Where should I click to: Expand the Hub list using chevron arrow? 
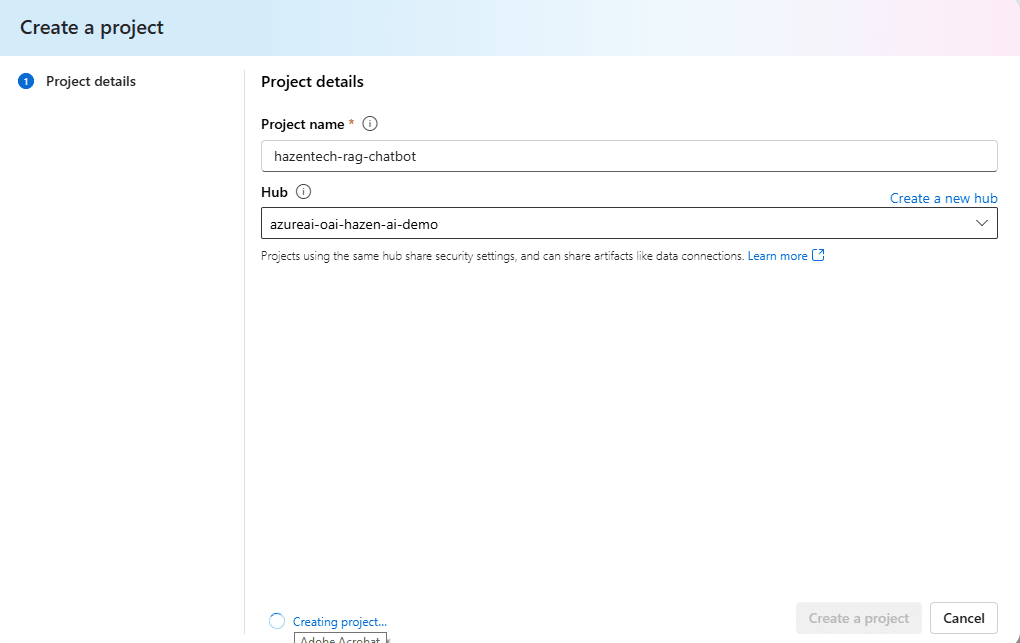click(x=981, y=223)
